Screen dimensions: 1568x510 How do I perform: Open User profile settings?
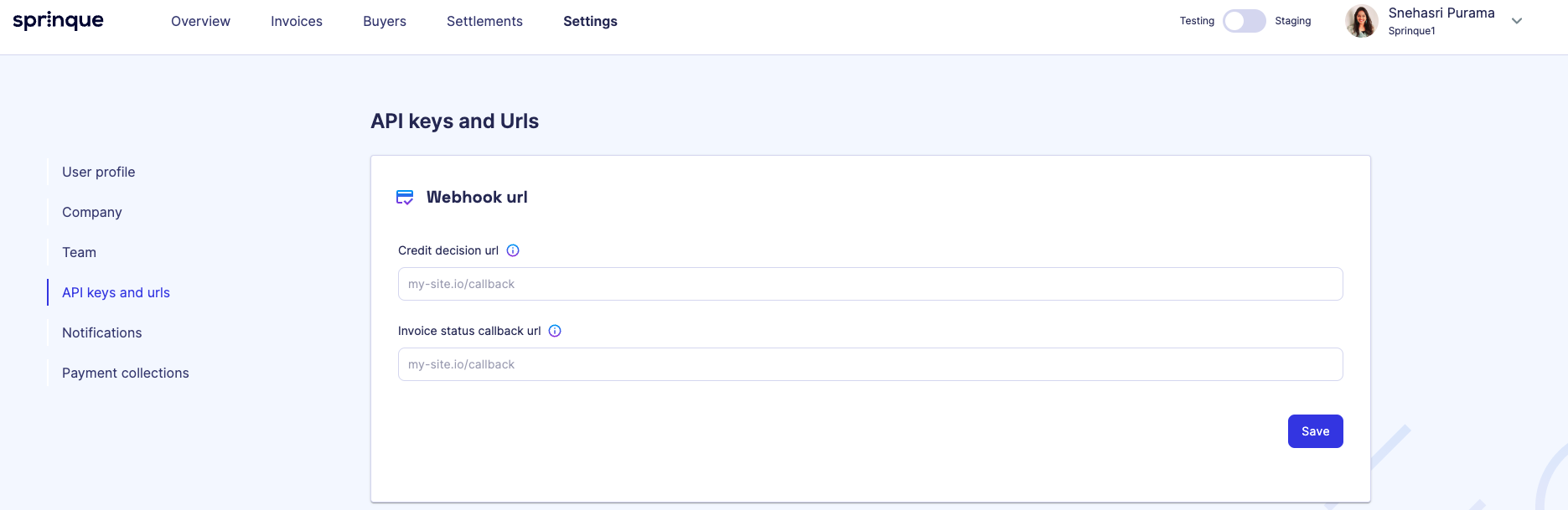tap(99, 172)
